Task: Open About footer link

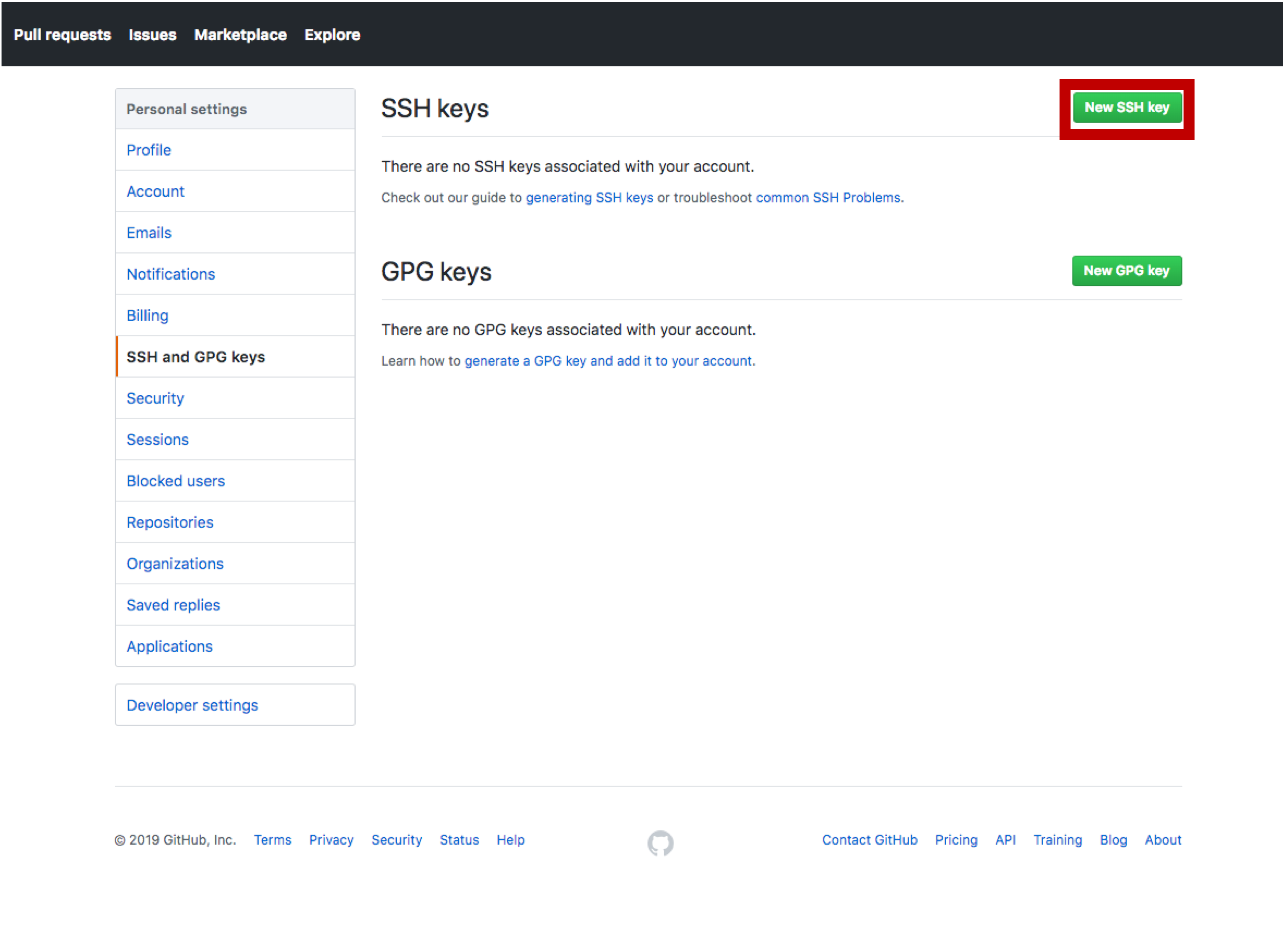Action: (1163, 840)
